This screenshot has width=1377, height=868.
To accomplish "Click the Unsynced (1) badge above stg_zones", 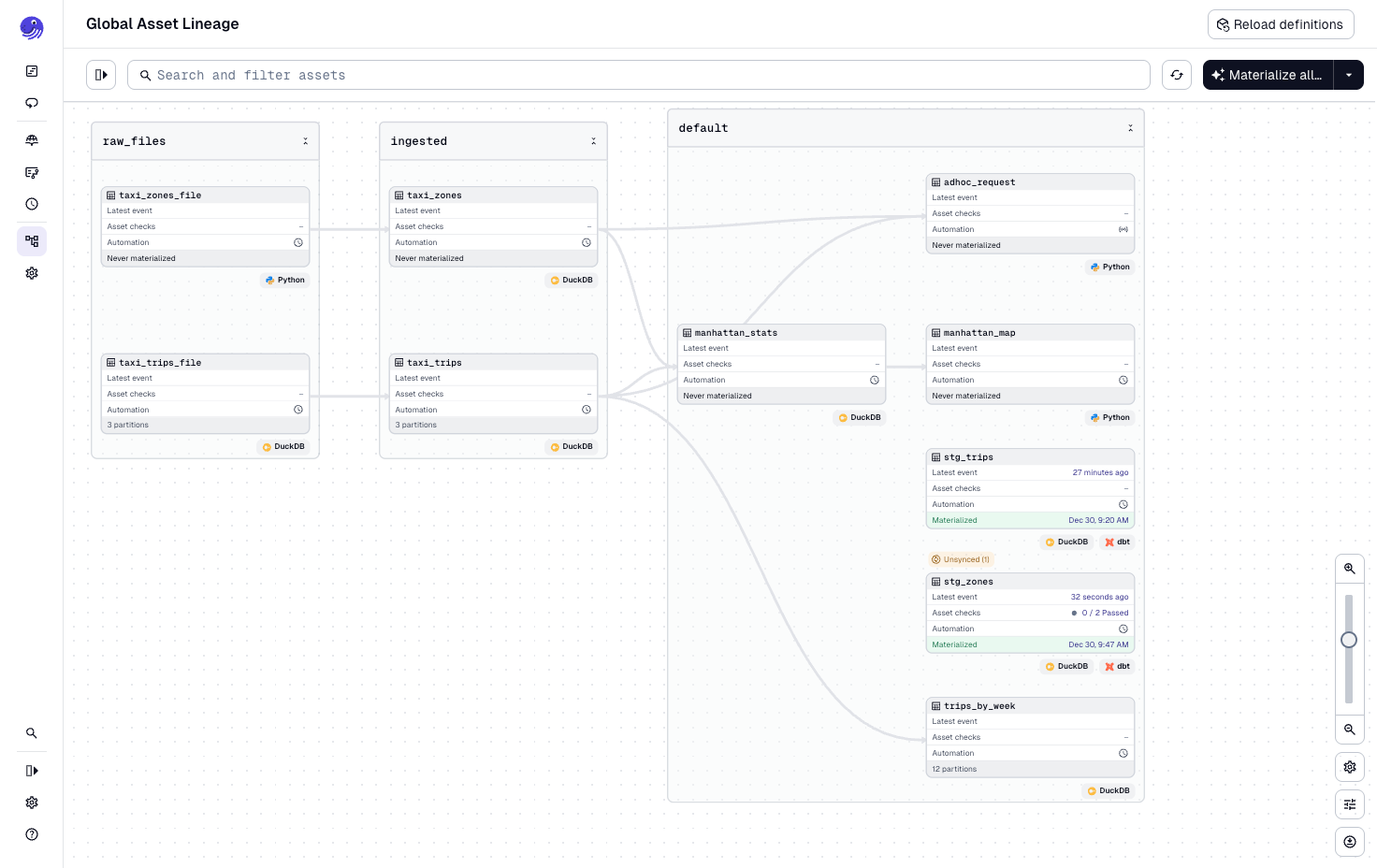I will coord(961,559).
